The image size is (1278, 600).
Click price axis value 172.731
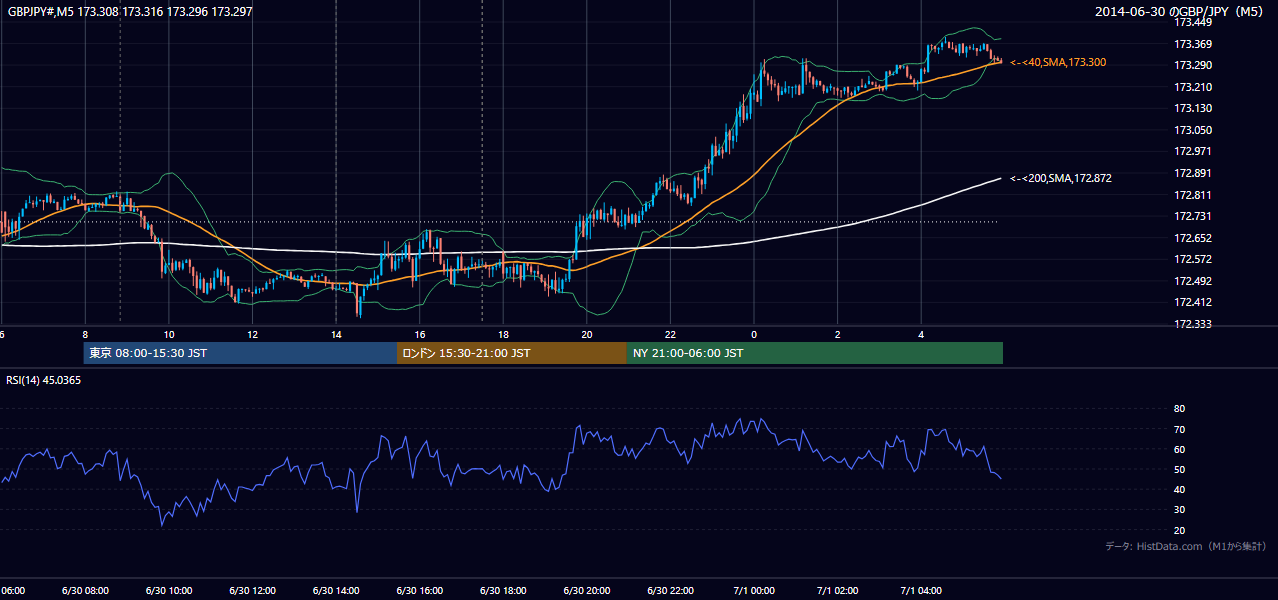[x=1193, y=216]
